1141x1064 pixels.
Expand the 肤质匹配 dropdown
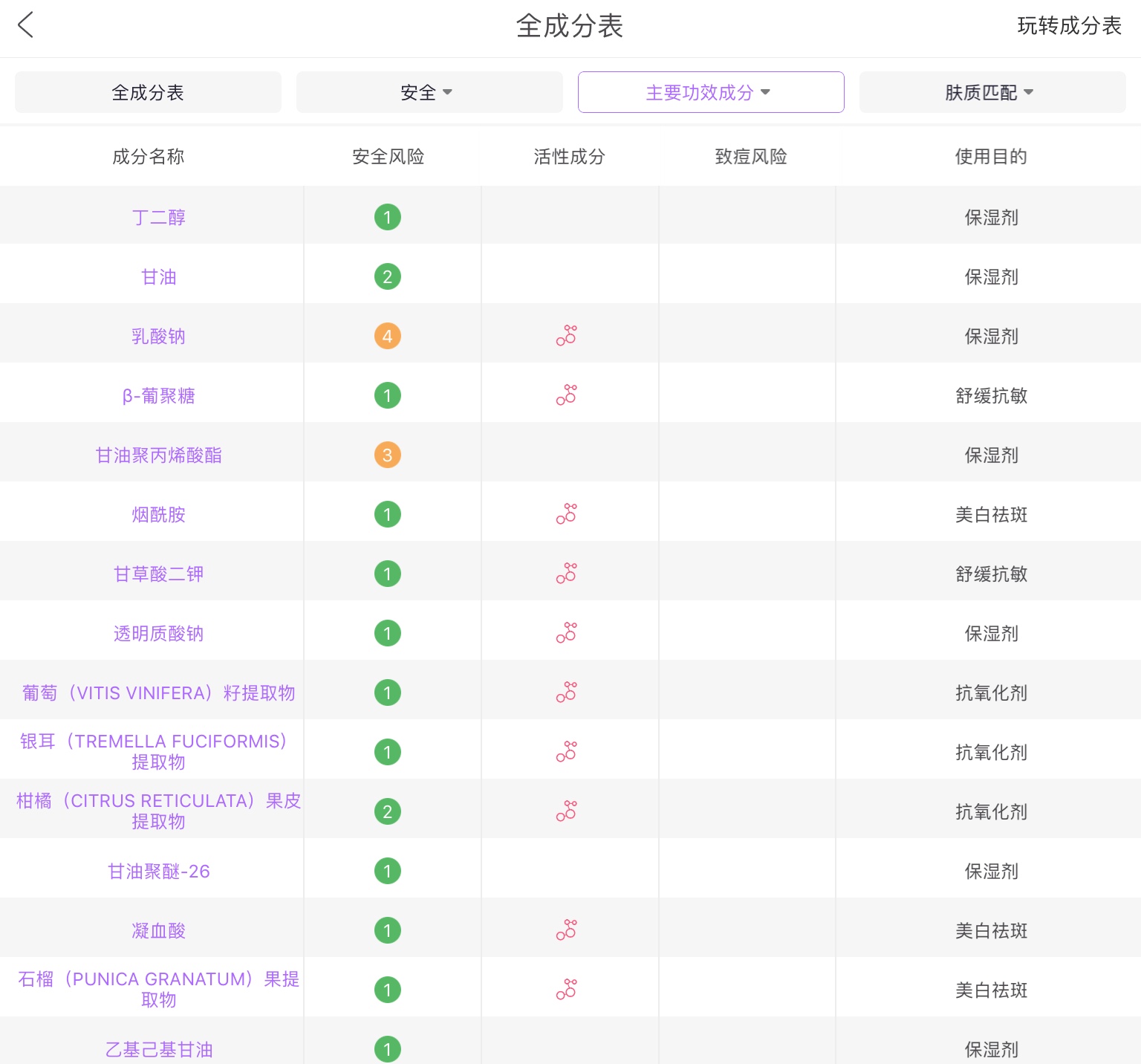coord(992,92)
